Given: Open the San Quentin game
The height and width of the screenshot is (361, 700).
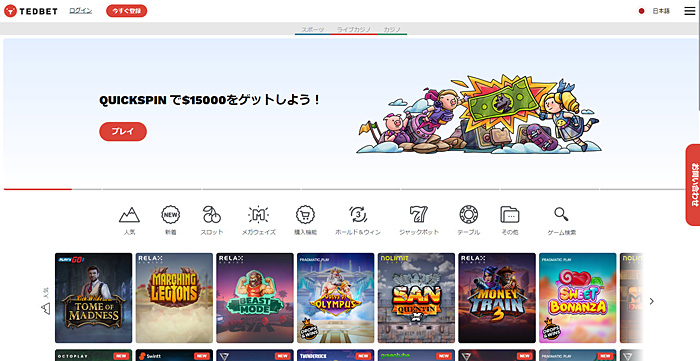Looking at the screenshot, I should [x=417, y=298].
